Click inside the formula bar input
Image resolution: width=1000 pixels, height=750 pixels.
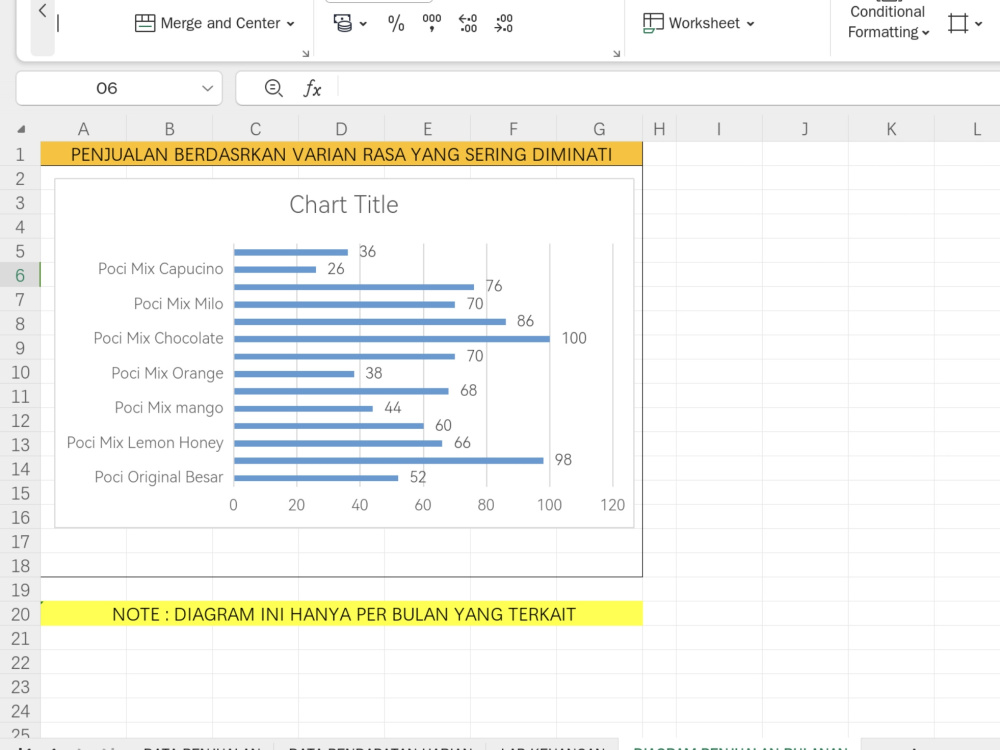pyautogui.click(x=668, y=88)
